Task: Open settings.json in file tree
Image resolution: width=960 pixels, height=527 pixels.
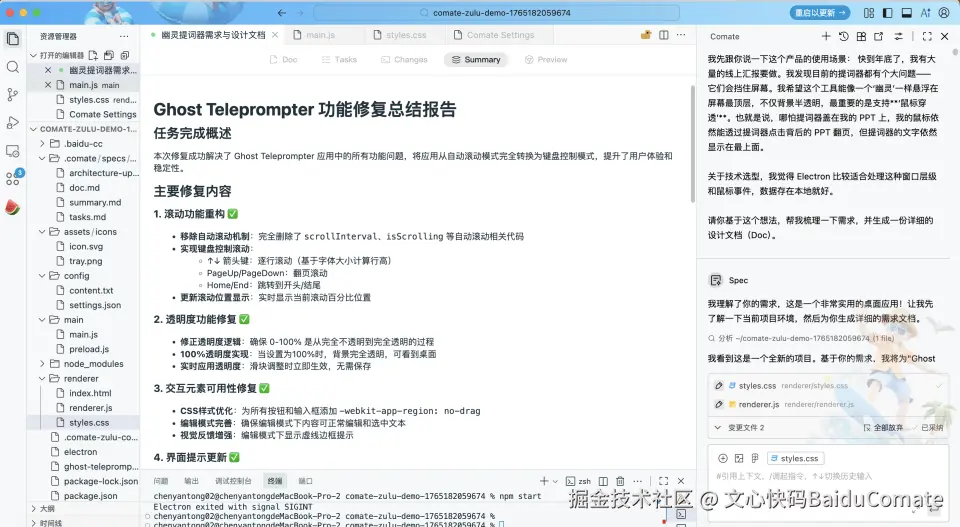Action: tap(95, 305)
